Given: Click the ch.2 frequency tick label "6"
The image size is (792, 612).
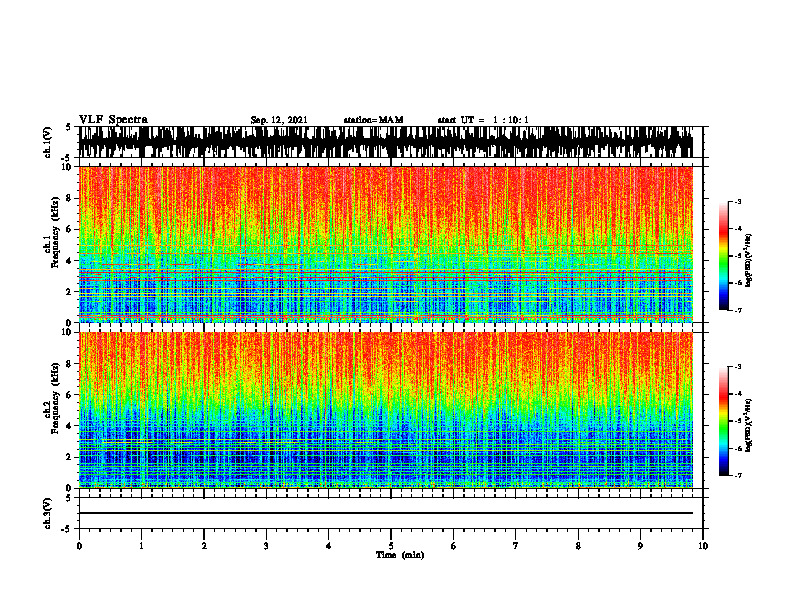Looking at the screenshot, I should click(70, 395).
